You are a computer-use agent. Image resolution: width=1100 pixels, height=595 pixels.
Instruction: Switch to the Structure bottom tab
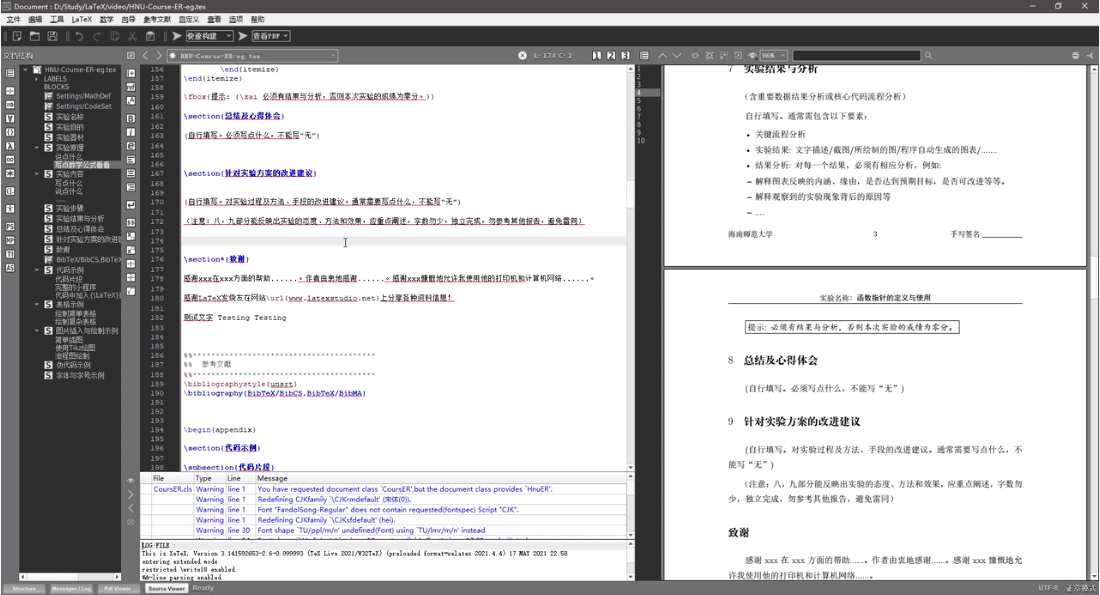click(25, 589)
